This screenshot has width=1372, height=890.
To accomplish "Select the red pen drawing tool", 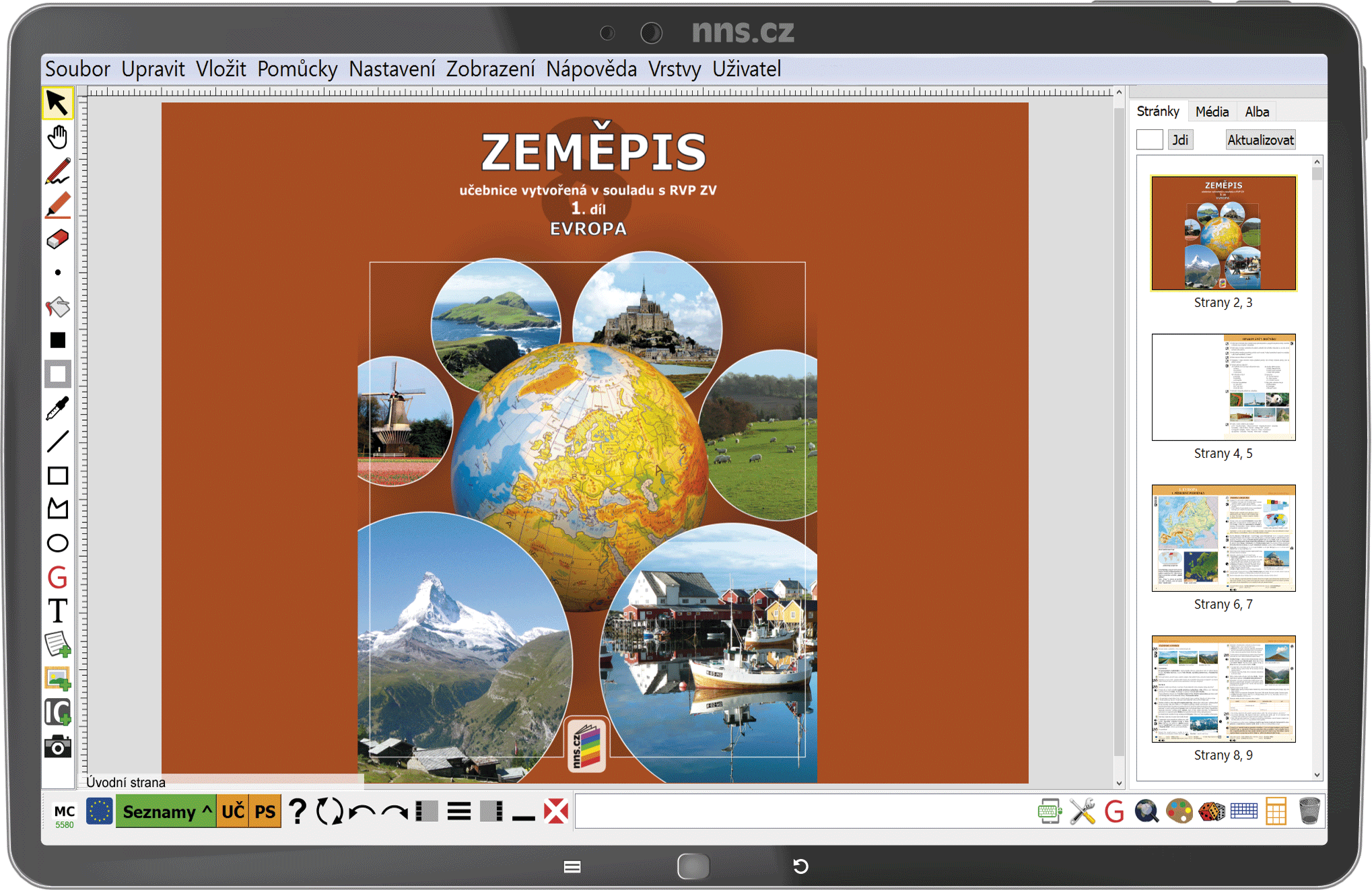I will (x=58, y=171).
